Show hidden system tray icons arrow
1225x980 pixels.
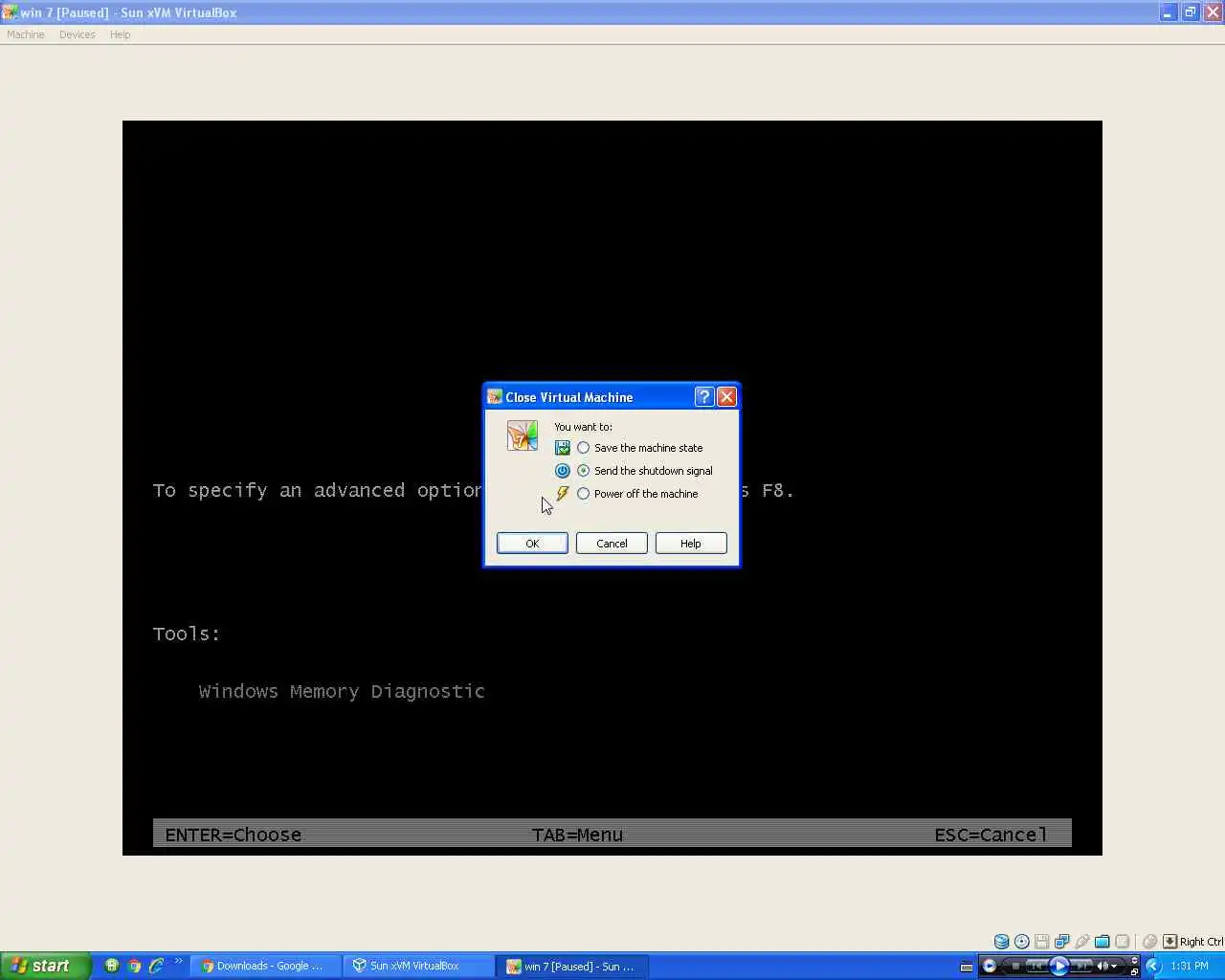tap(1153, 966)
